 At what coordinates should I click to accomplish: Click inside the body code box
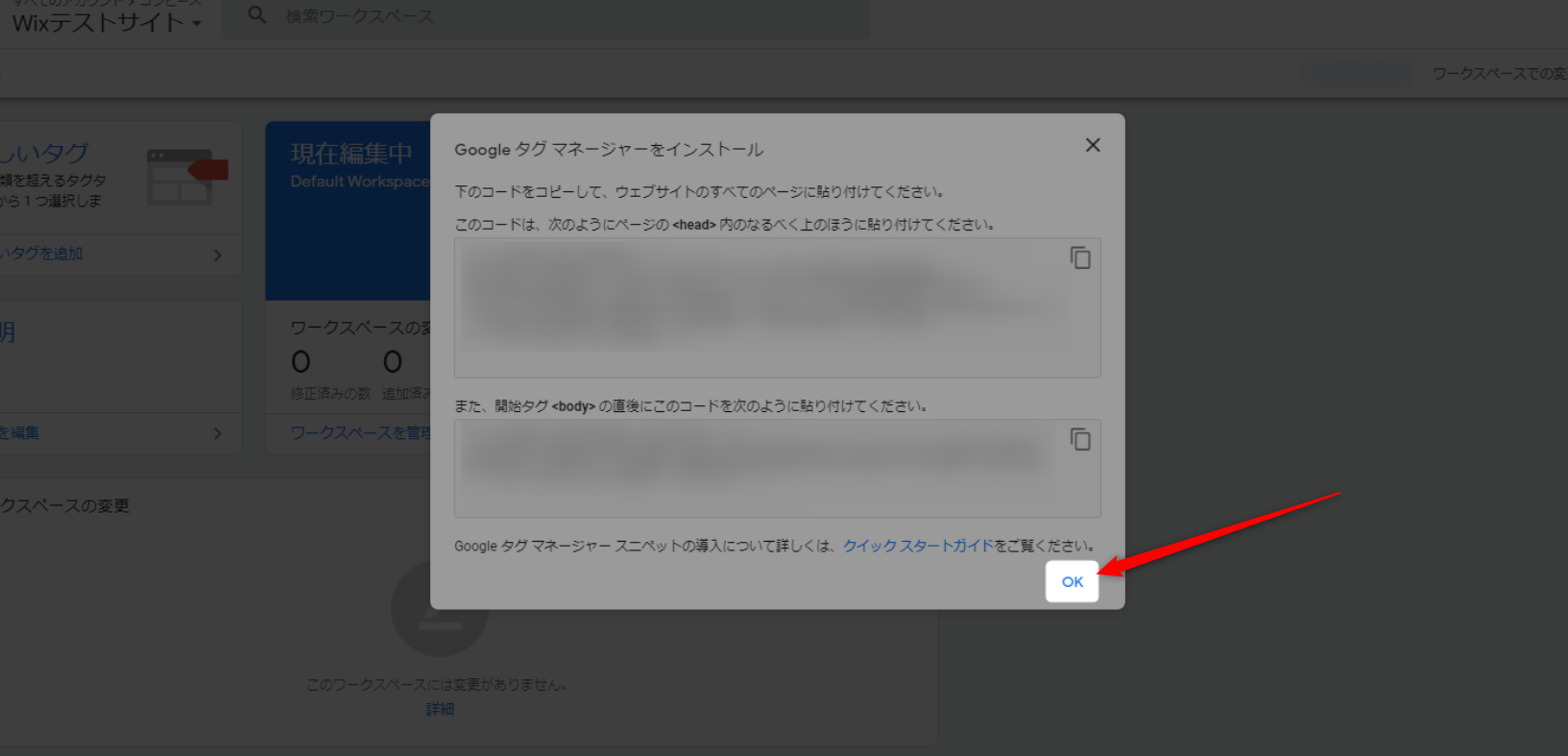click(777, 468)
